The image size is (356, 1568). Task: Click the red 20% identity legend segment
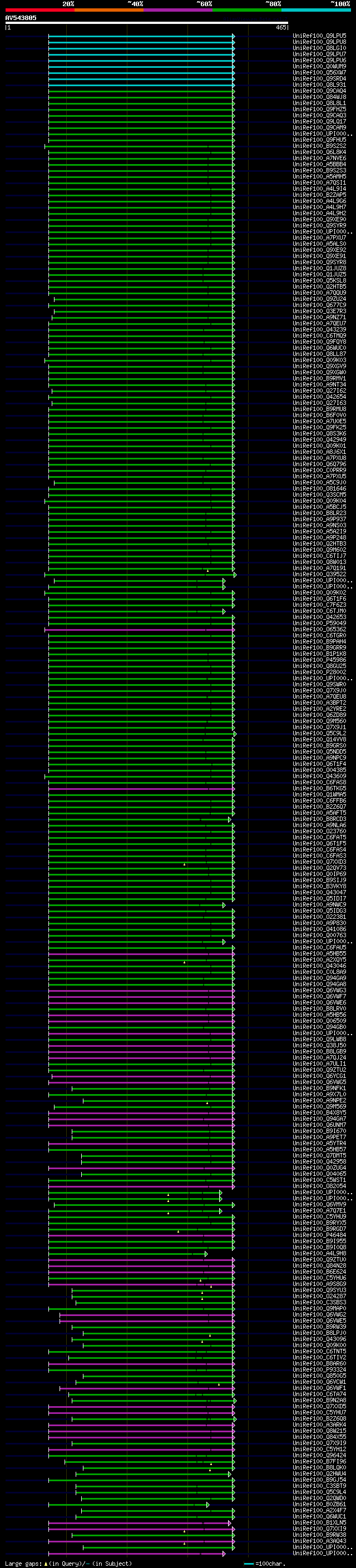[x=39, y=10]
